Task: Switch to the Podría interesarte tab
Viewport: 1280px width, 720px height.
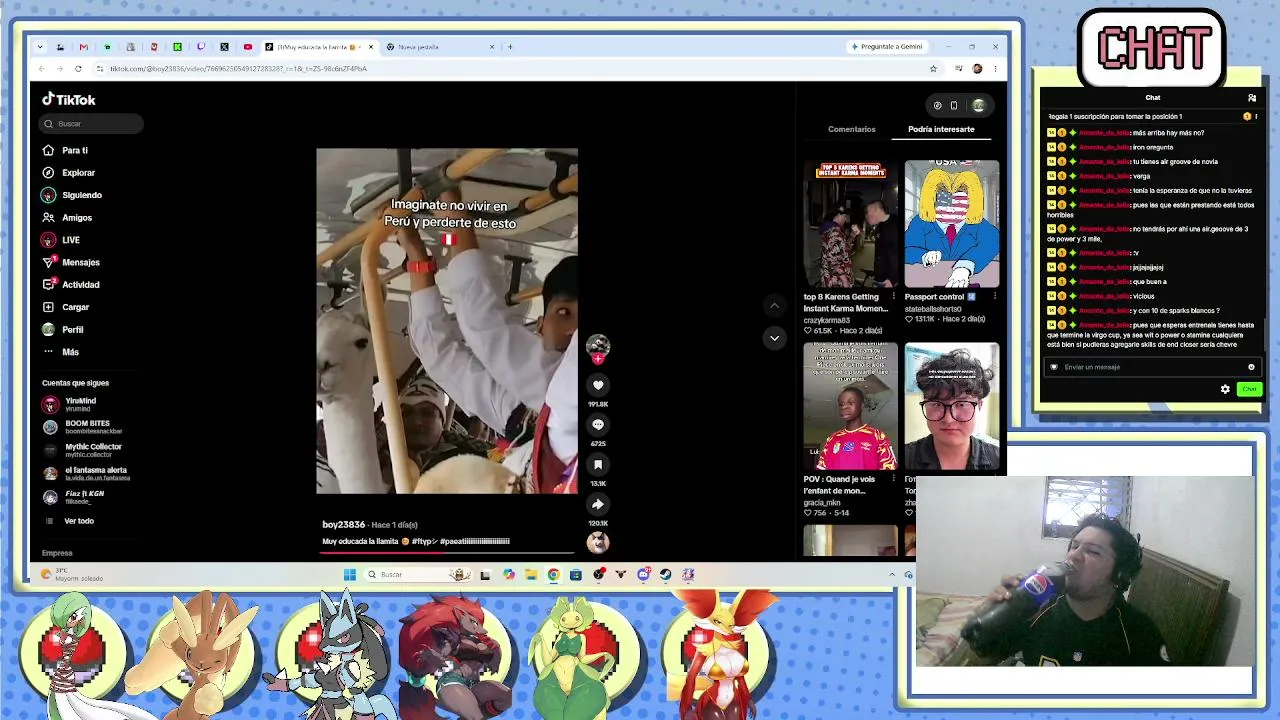Action: (x=941, y=129)
